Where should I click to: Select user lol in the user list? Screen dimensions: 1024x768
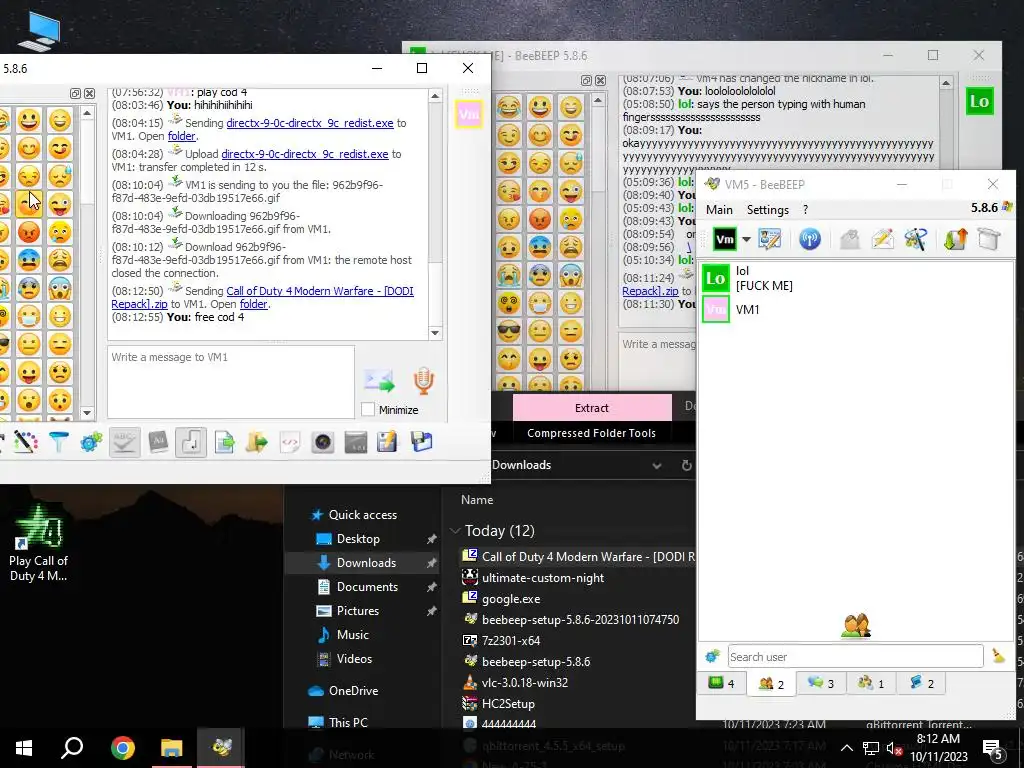(856, 278)
